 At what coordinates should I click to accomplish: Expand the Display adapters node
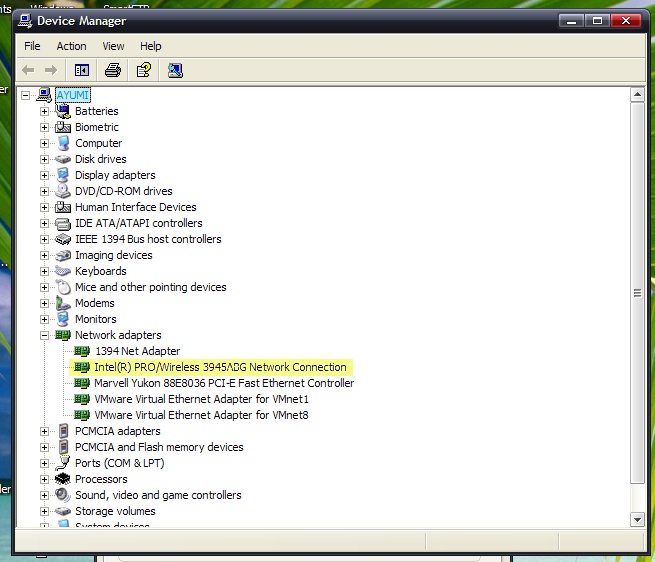click(44, 175)
